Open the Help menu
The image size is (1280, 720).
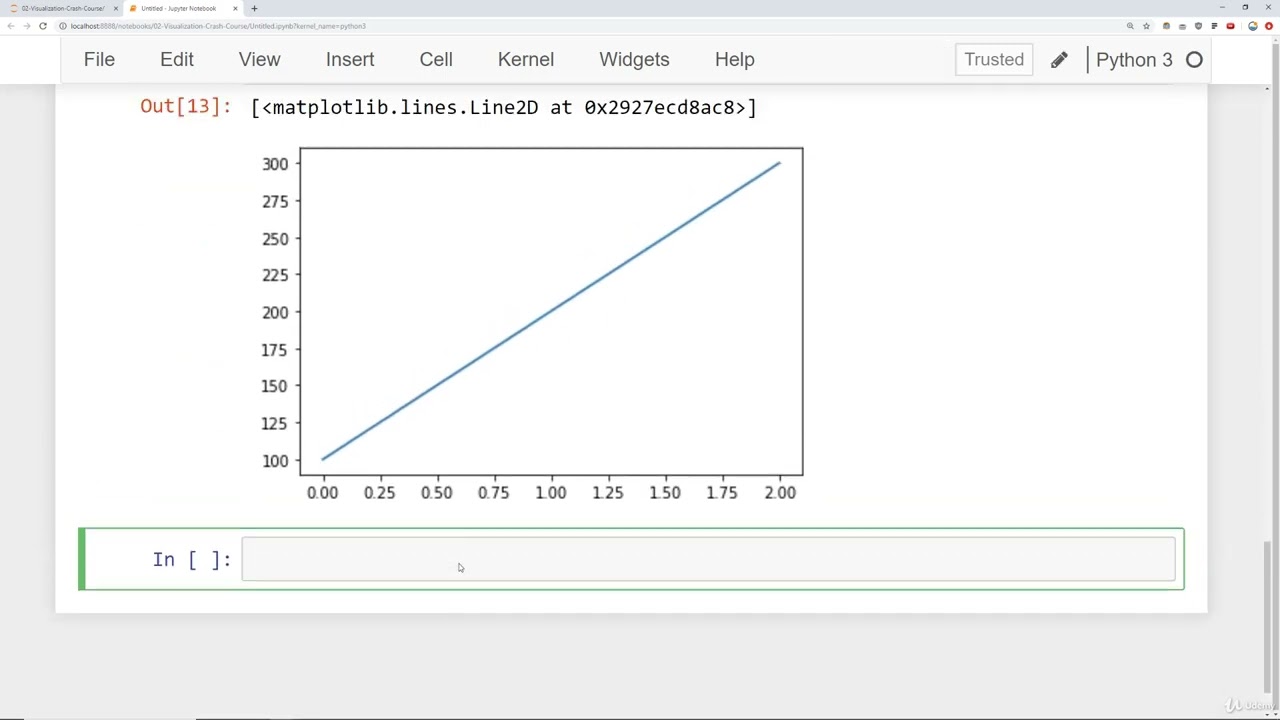734,59
